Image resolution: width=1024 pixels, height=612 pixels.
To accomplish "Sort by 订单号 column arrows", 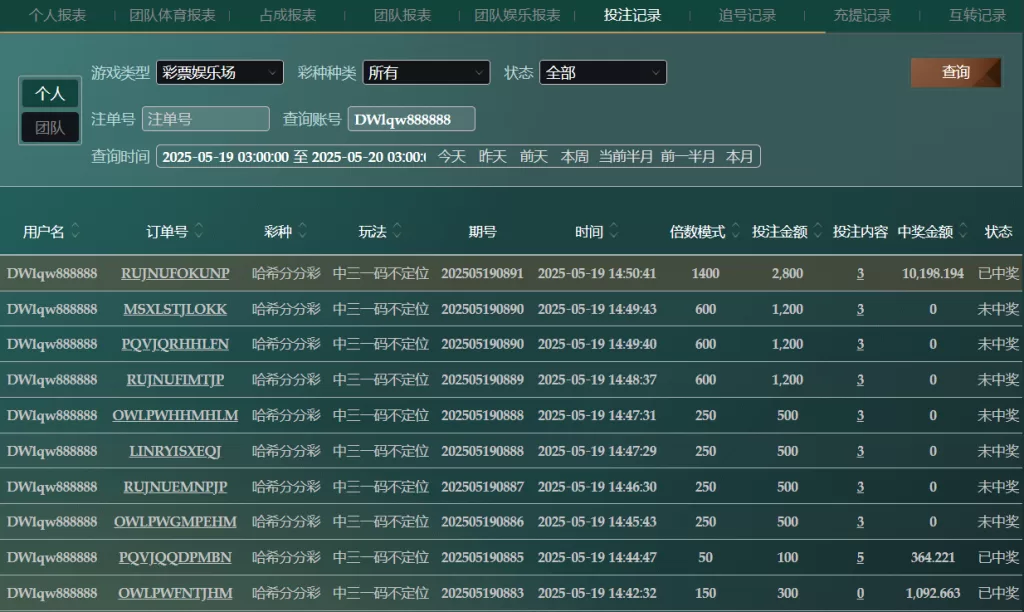I will tap(199, 231).
